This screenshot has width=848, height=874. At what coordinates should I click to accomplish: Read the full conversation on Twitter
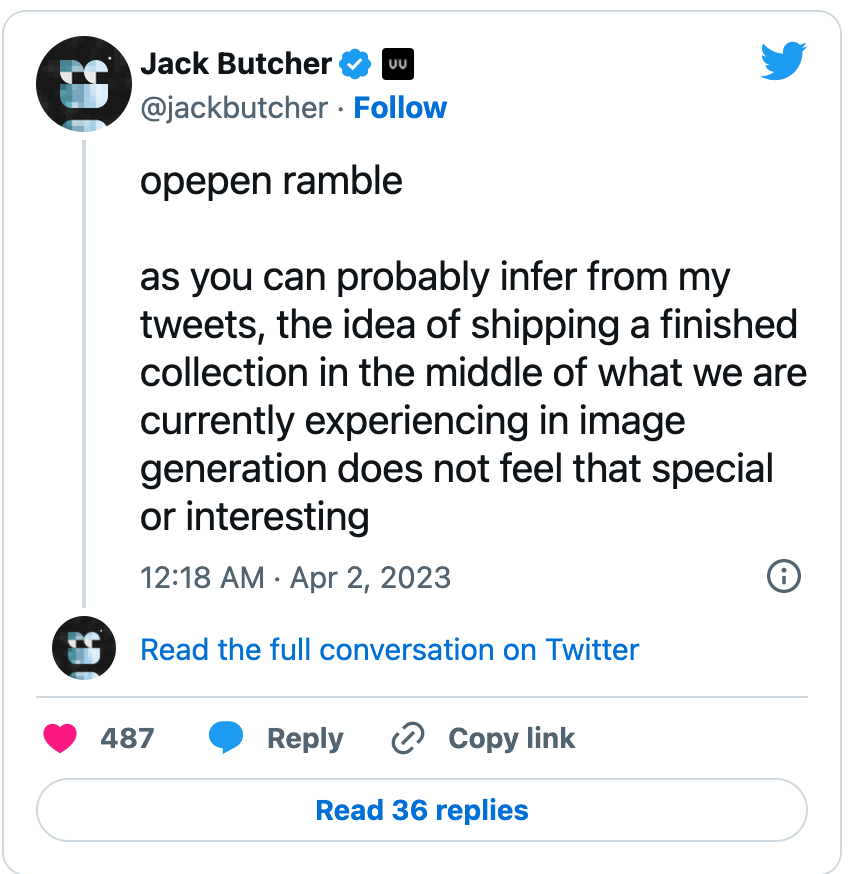pos(389,649)
